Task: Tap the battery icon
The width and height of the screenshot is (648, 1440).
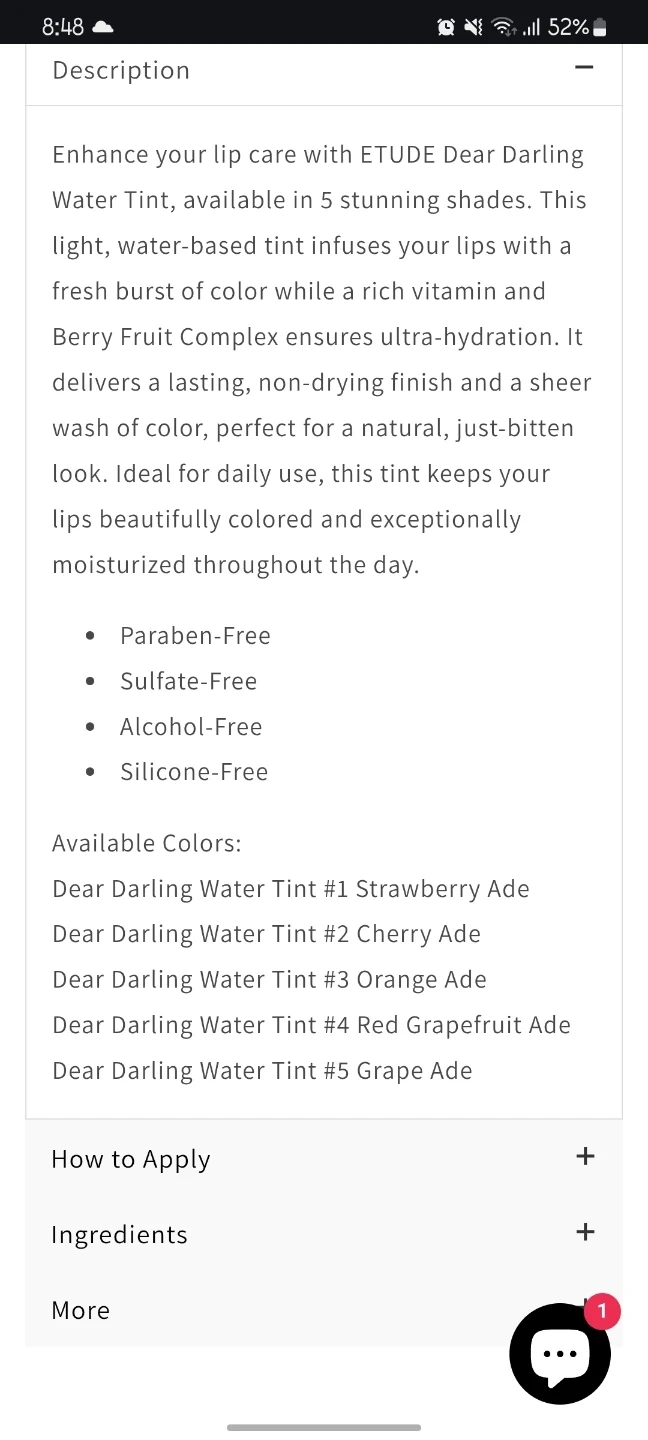Action: (x=600, y=27)
